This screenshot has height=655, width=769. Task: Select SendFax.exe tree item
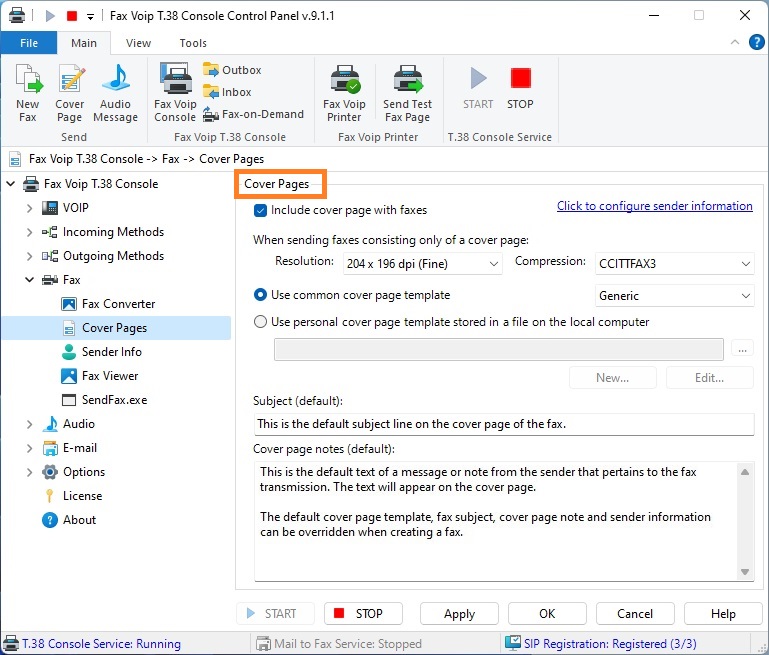coord(114,400)
